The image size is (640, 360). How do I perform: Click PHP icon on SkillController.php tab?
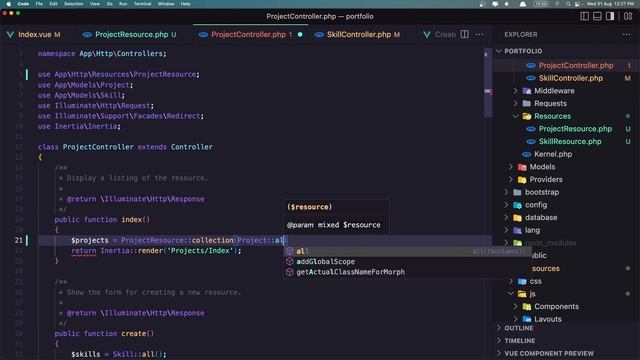click(x=319, y=35)
